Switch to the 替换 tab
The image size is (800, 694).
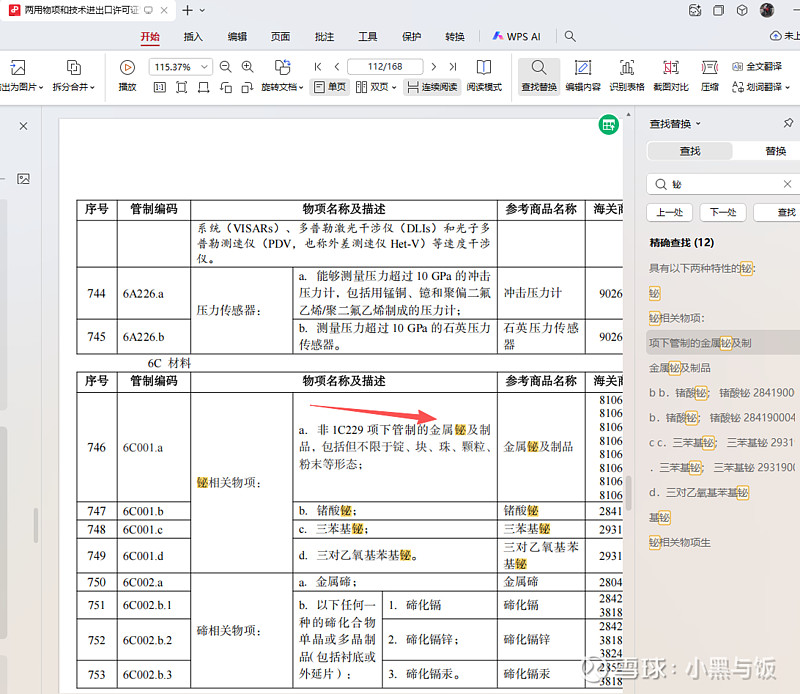tap(775, 151)
